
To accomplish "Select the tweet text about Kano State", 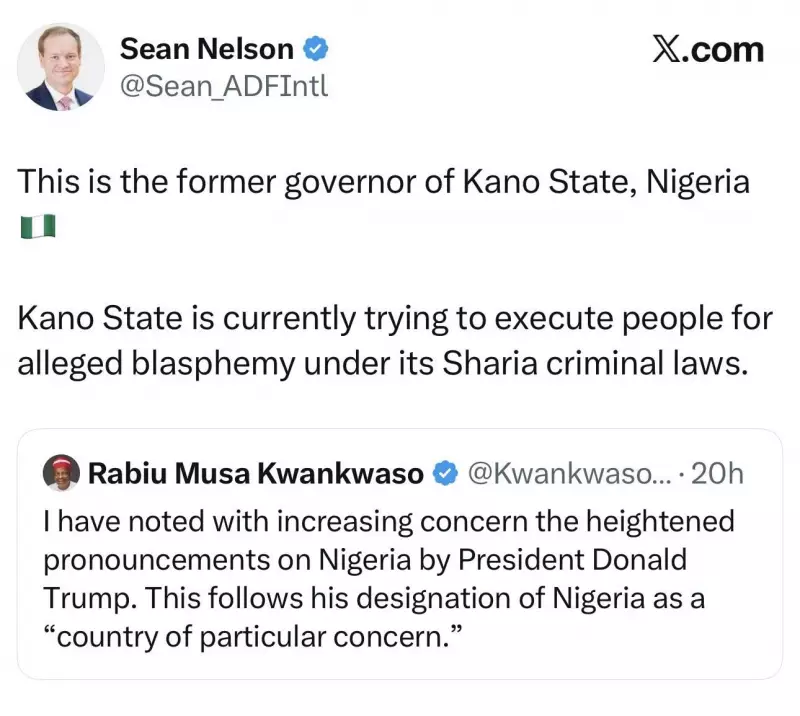I will click(390, 340).
